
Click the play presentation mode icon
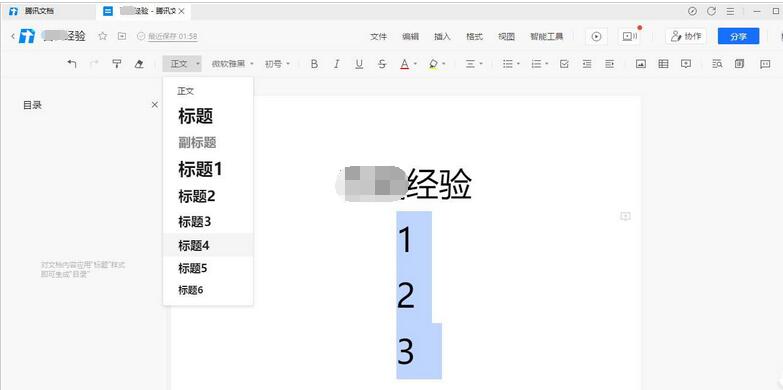(x=596, y=36)
